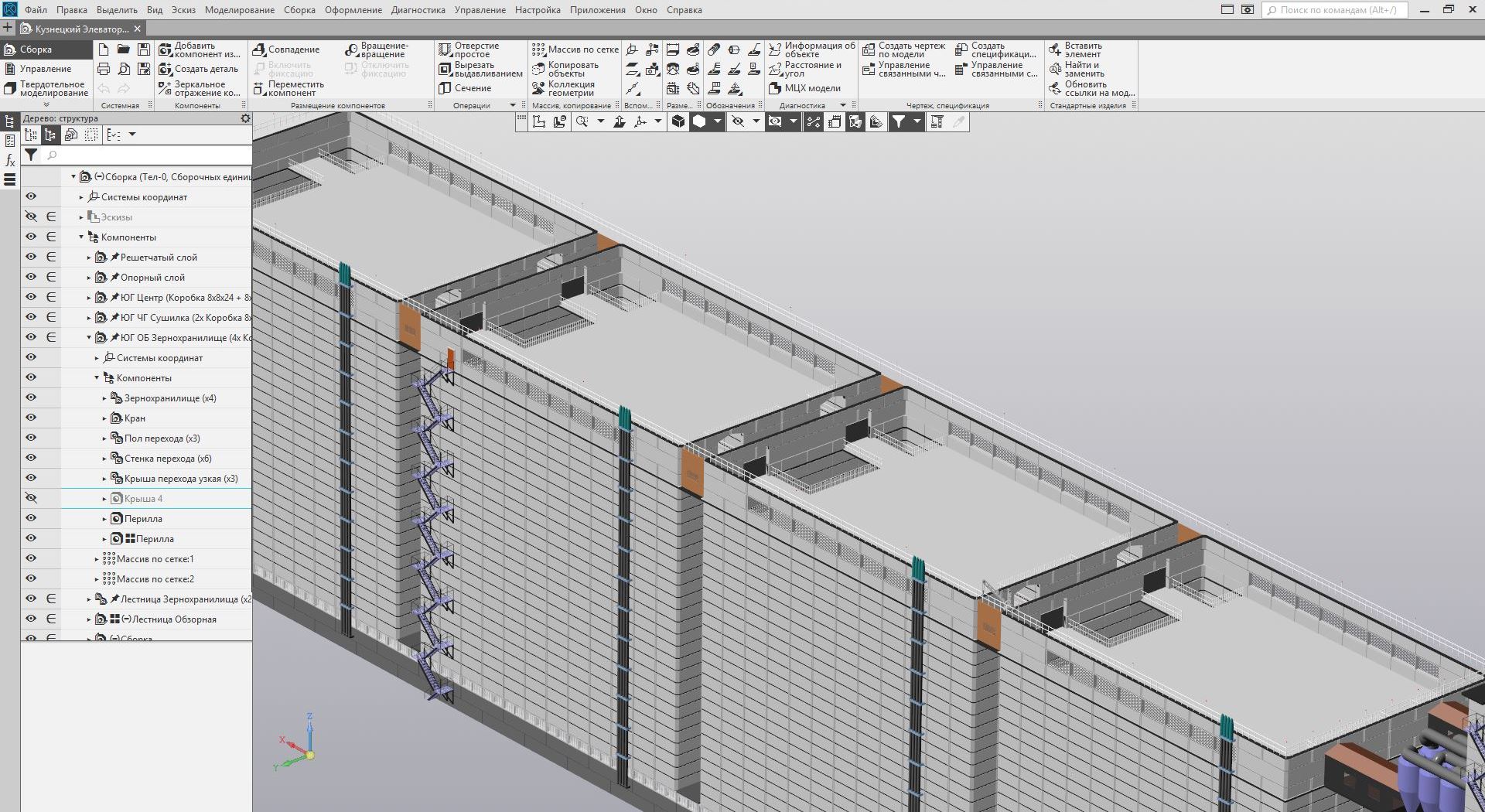
Task: Click the selection frame icon in tree toolbar
Action: pos(91,135)
